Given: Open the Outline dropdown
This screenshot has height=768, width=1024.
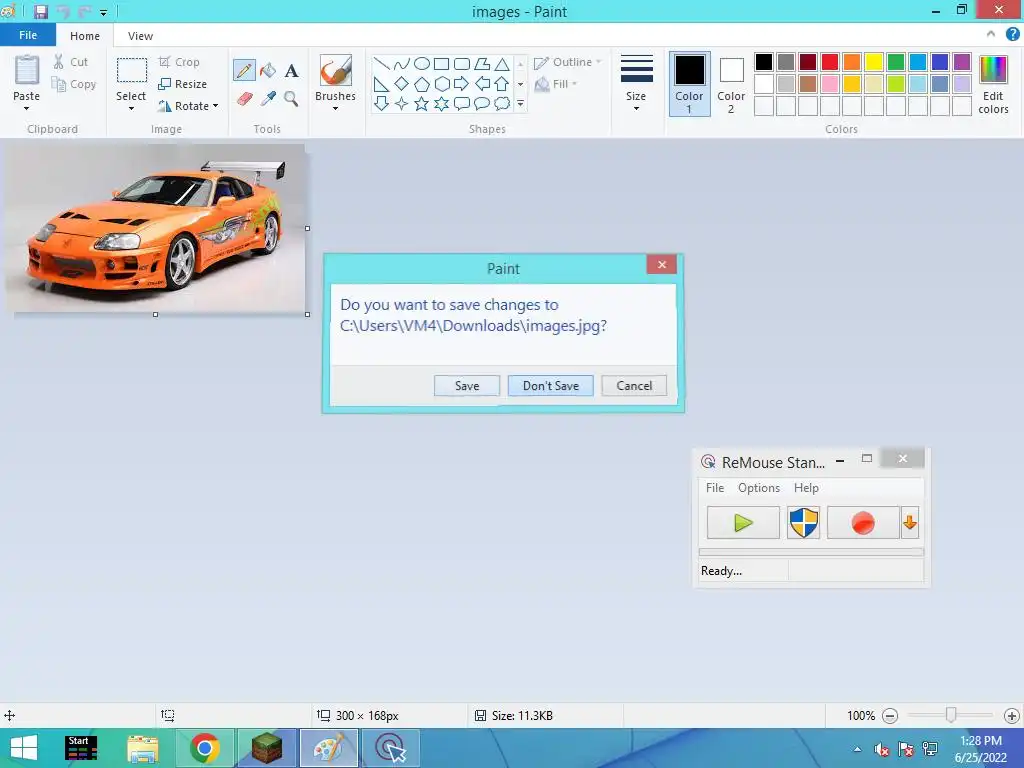Looking at the screenshot, I should coord(568,62).
